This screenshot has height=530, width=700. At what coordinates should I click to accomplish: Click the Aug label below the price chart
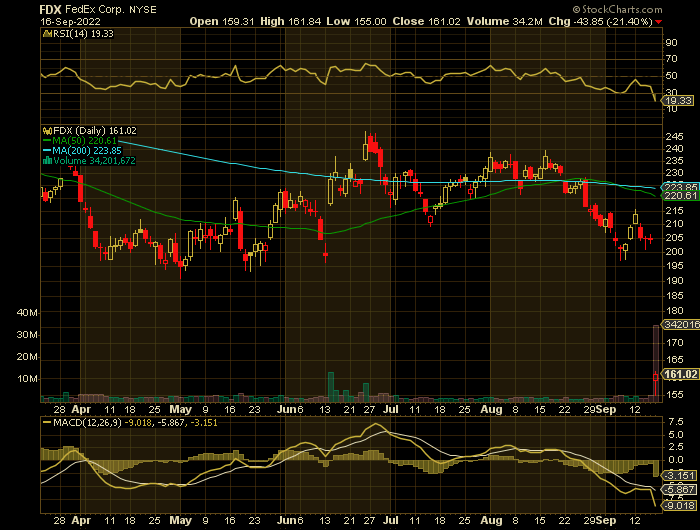pos(491,409)
